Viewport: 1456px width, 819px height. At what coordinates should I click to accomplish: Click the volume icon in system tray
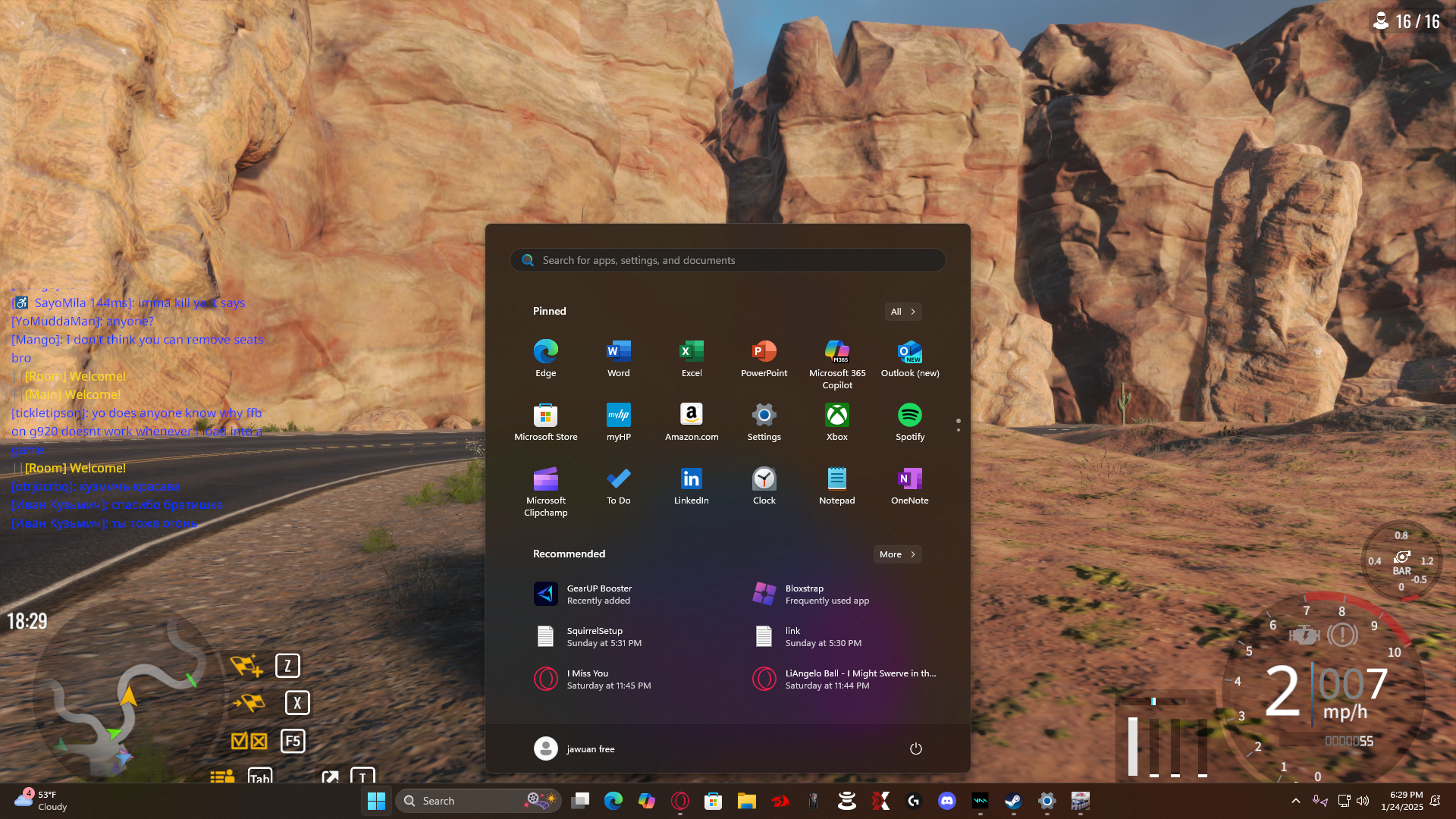tap(1363, 801)
